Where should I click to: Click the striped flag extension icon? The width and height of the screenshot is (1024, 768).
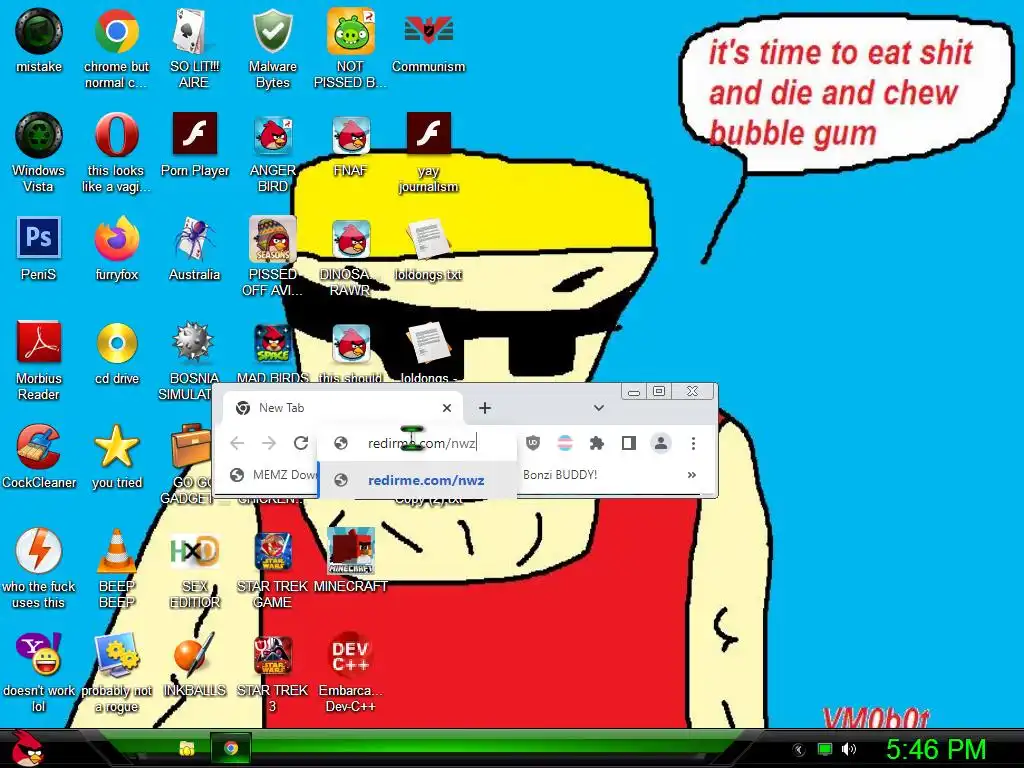[565, 443]
